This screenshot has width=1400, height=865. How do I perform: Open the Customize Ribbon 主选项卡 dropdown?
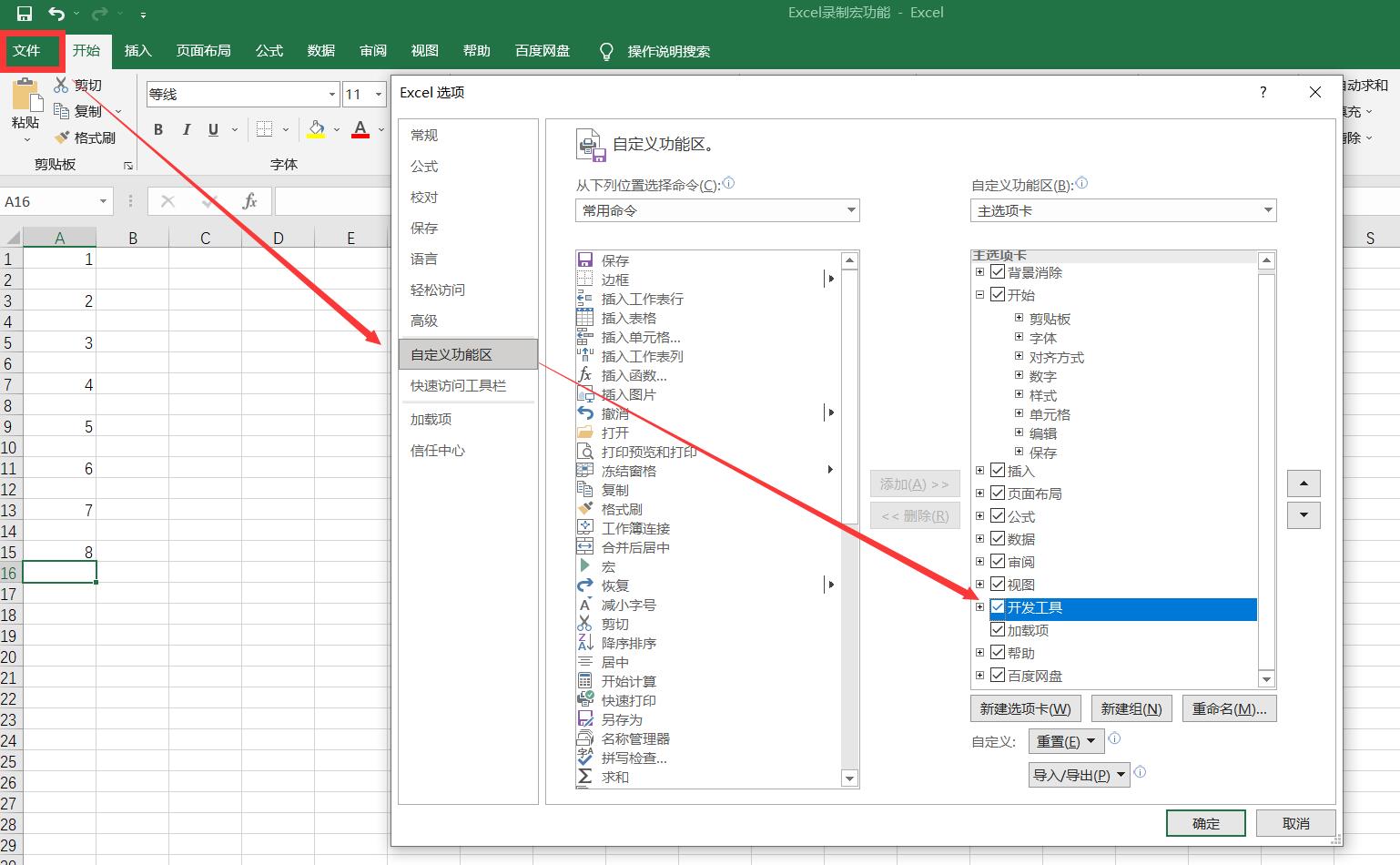click(1123, 210)
